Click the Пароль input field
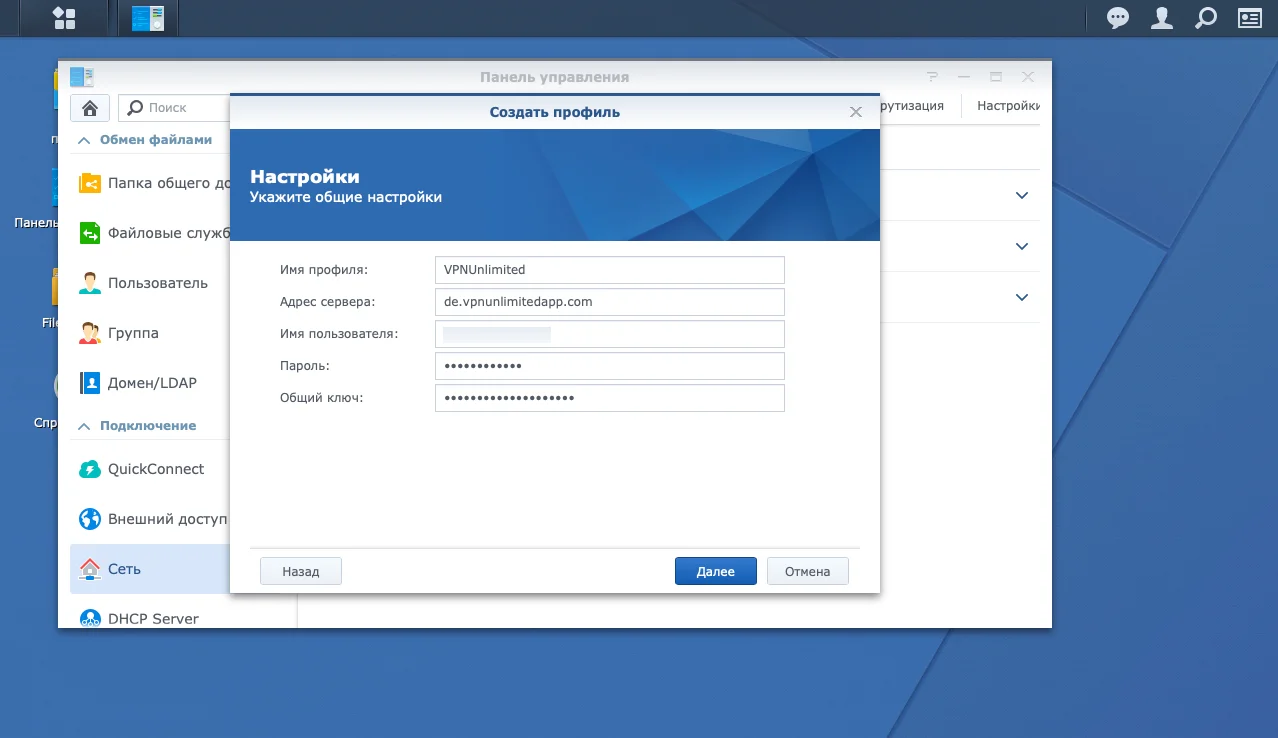Viewport: 1278px width, 738px height. click(609, 366)
